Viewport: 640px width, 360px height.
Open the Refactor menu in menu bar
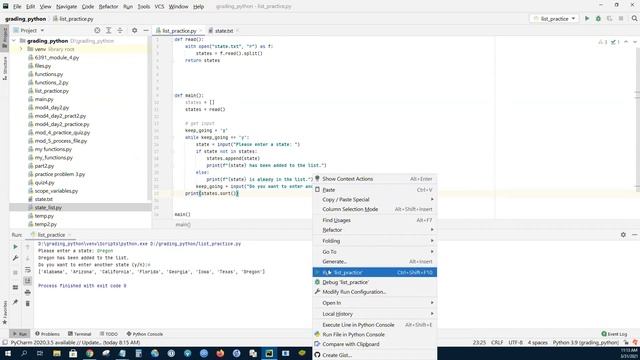point(108,7)
